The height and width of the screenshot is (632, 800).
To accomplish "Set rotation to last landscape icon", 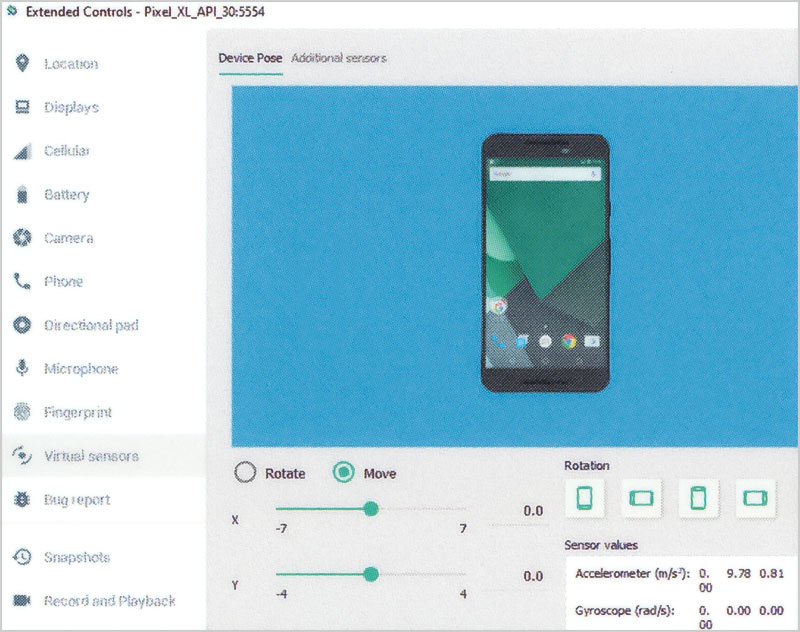I will (x=755, y=498).
